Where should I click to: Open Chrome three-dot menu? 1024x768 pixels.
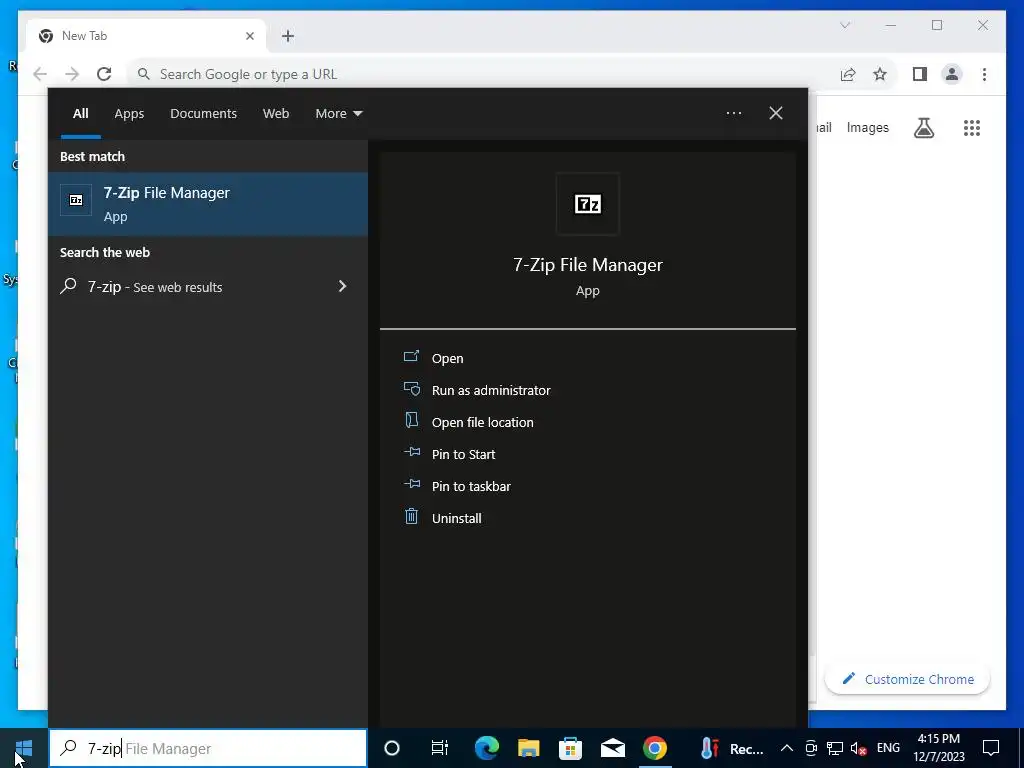[x=984, y=74]
